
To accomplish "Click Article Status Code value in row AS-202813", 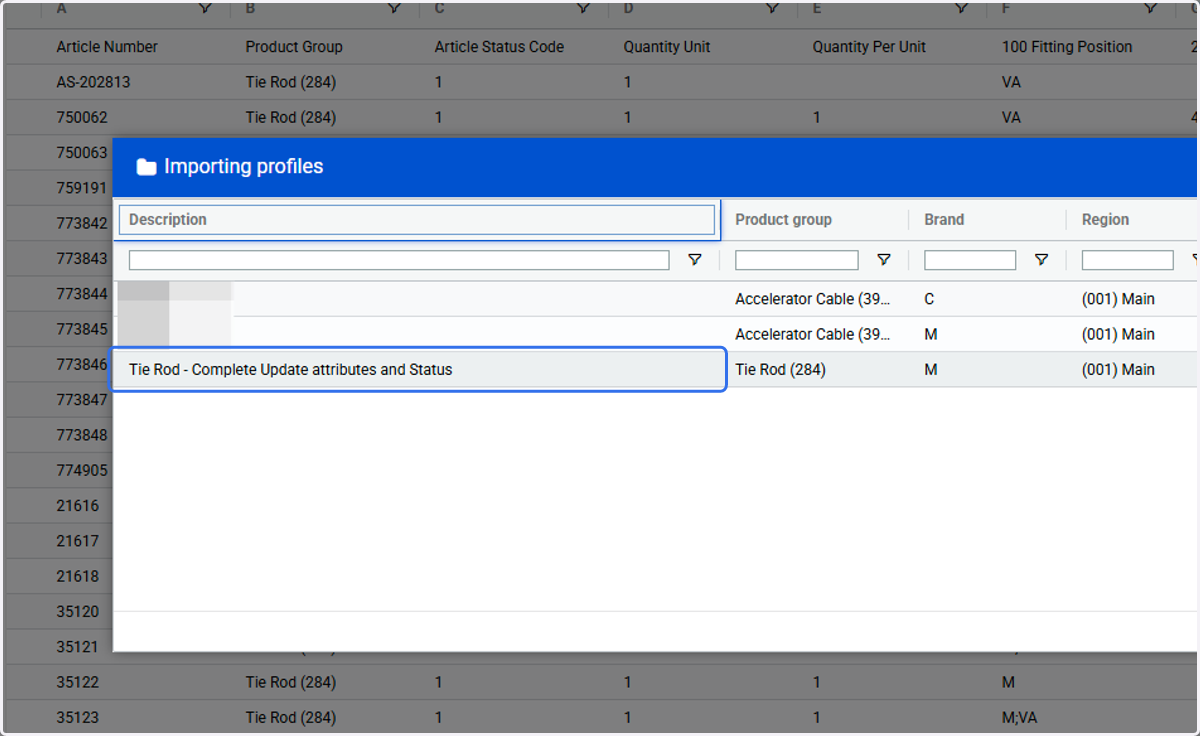I will [x=438, y=82].
